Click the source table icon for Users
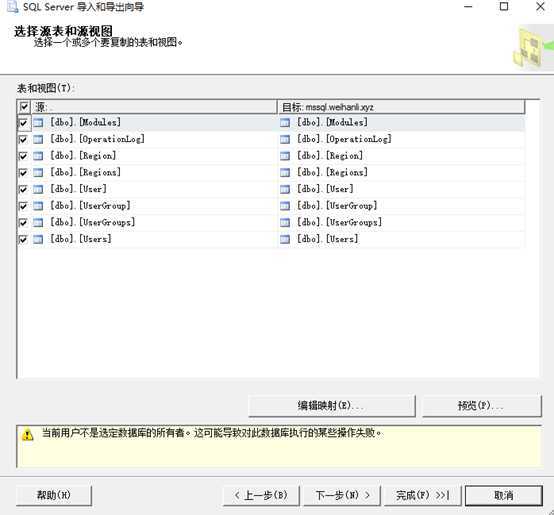Image resolution: width=554 pixels, height=515 pixels. tap(38, 239)
